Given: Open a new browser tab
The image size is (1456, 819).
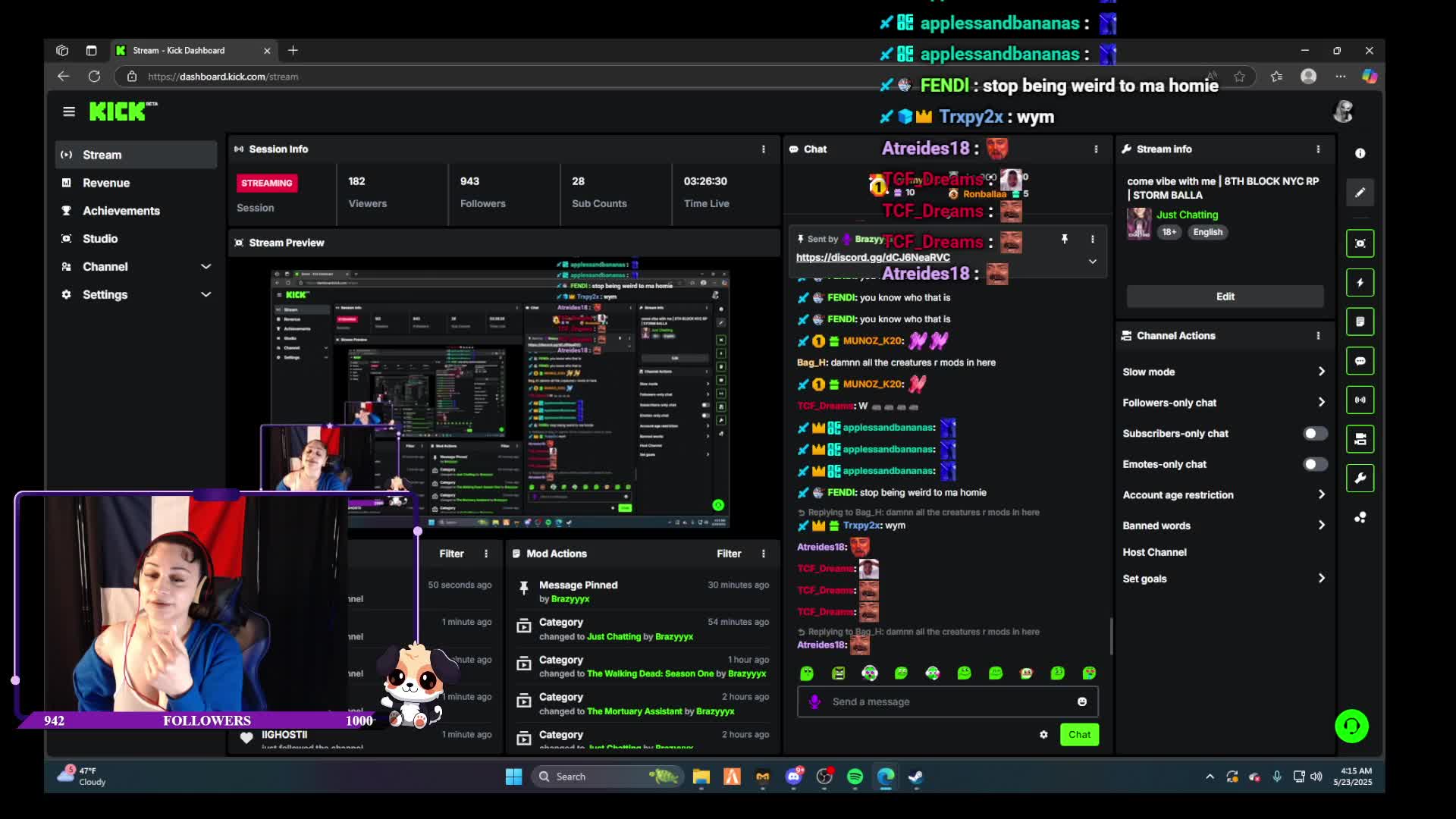Looking at the screenshot, I should tap(293, 50).
